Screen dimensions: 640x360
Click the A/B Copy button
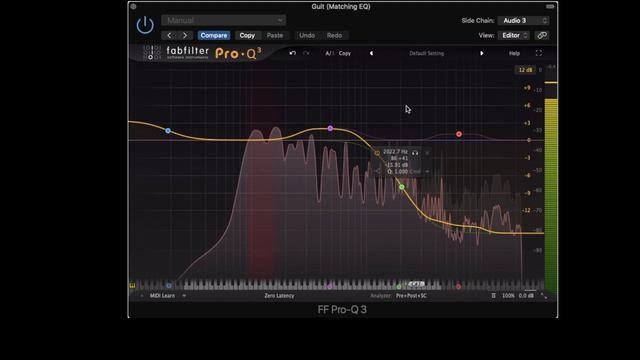[344, 53]
